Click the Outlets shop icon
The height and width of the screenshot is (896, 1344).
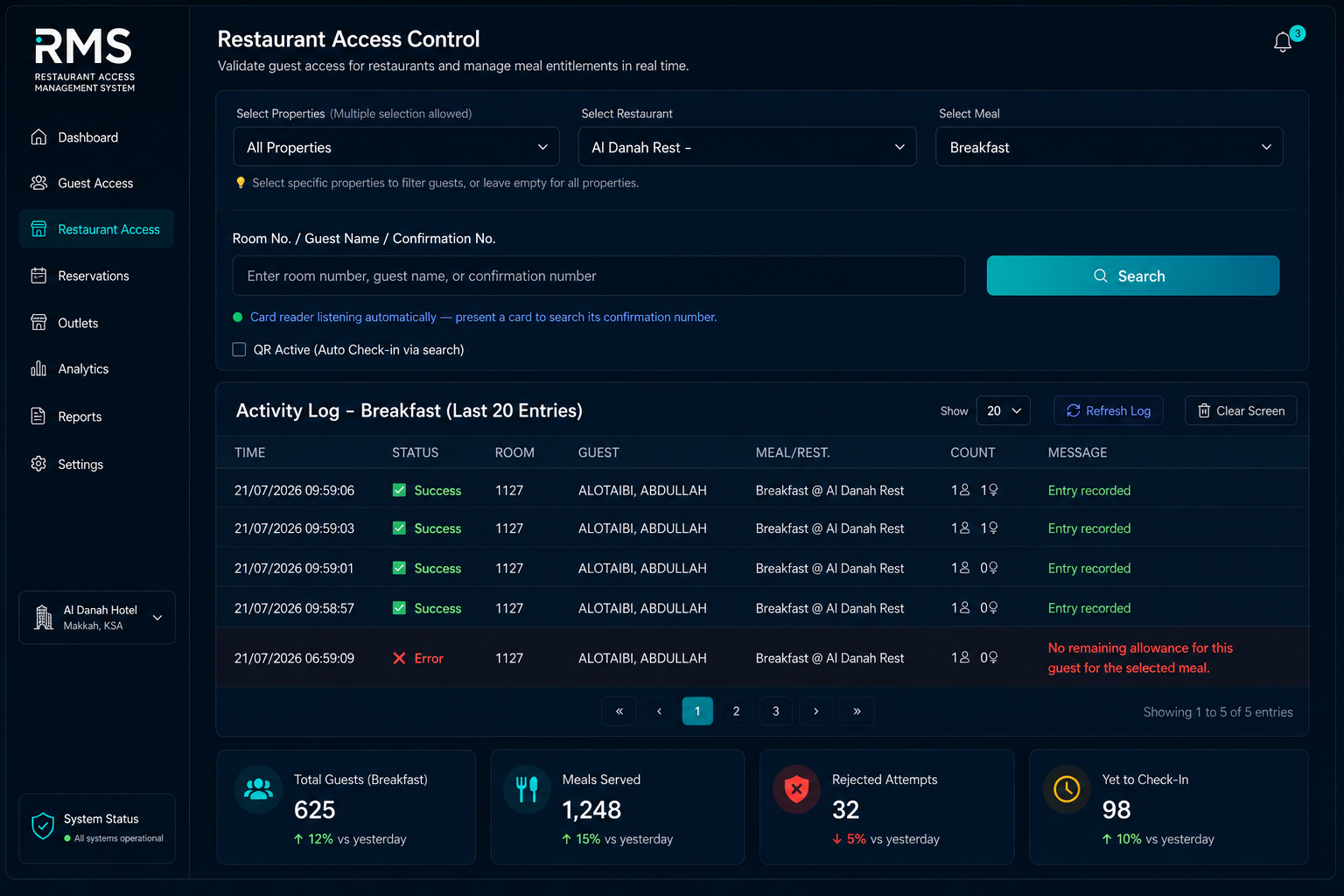tap(38, 322)
